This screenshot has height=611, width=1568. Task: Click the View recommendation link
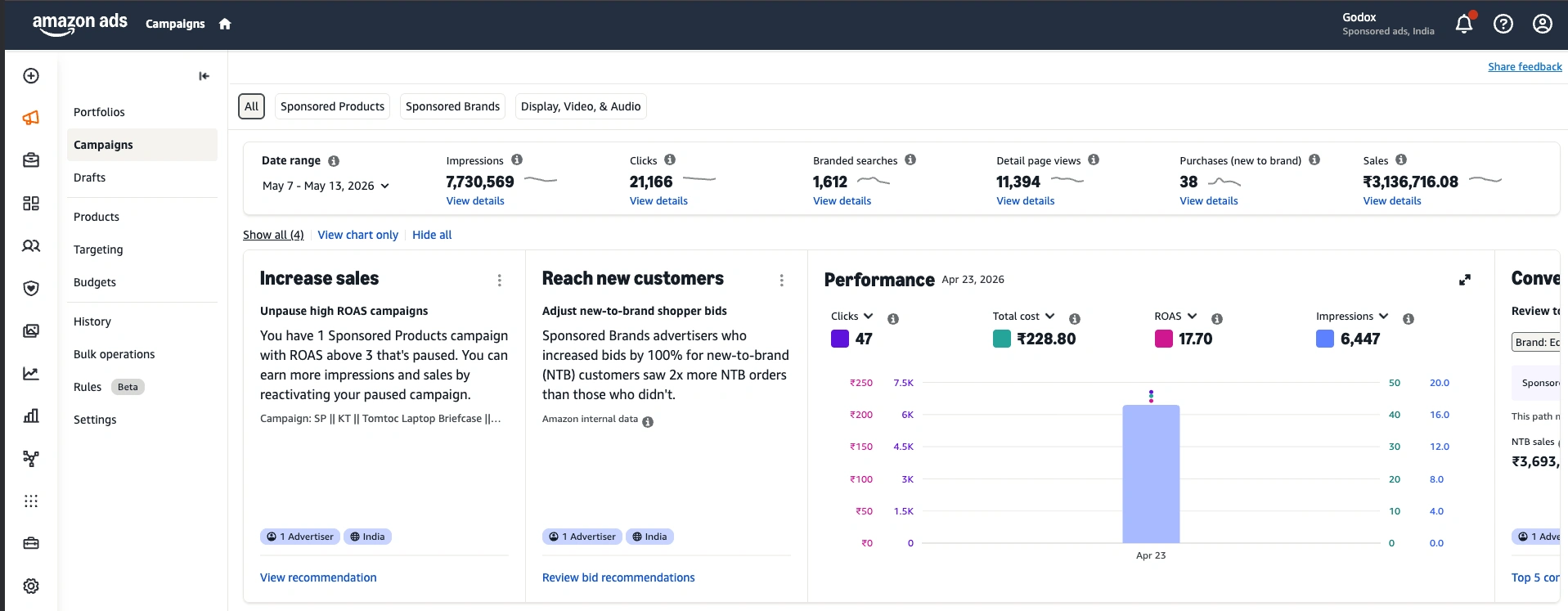pyautogui.click(x=318, y=577)
